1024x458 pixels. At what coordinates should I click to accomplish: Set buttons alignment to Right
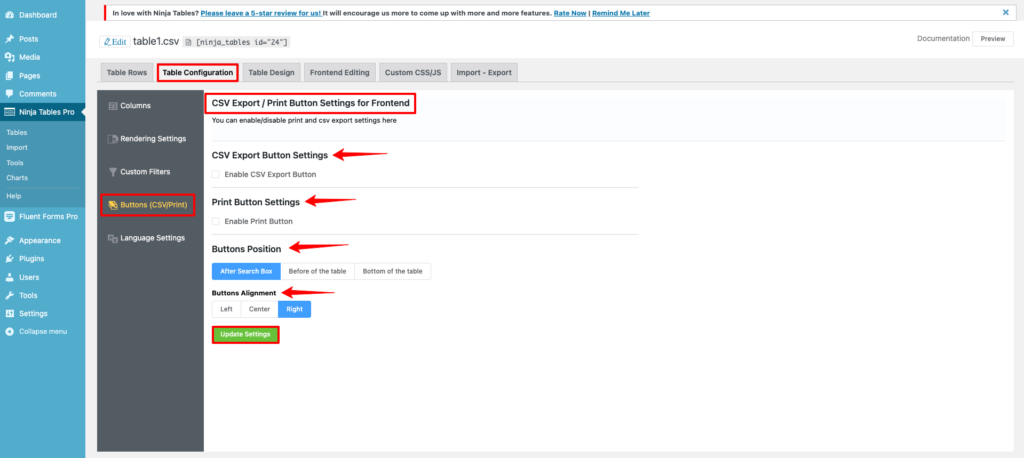pyautogui.click(x=295, y=309)
